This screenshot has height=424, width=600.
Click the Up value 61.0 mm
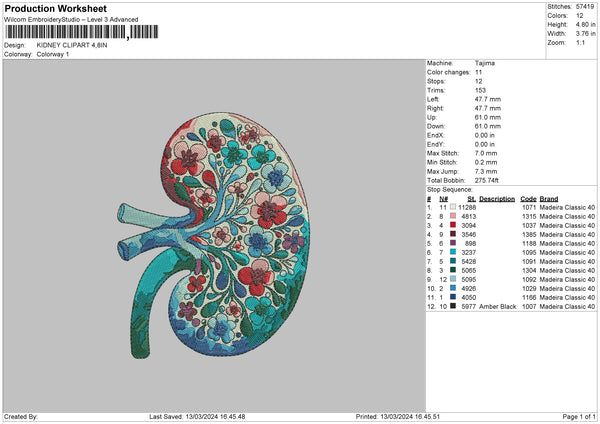tap(488, 117)
